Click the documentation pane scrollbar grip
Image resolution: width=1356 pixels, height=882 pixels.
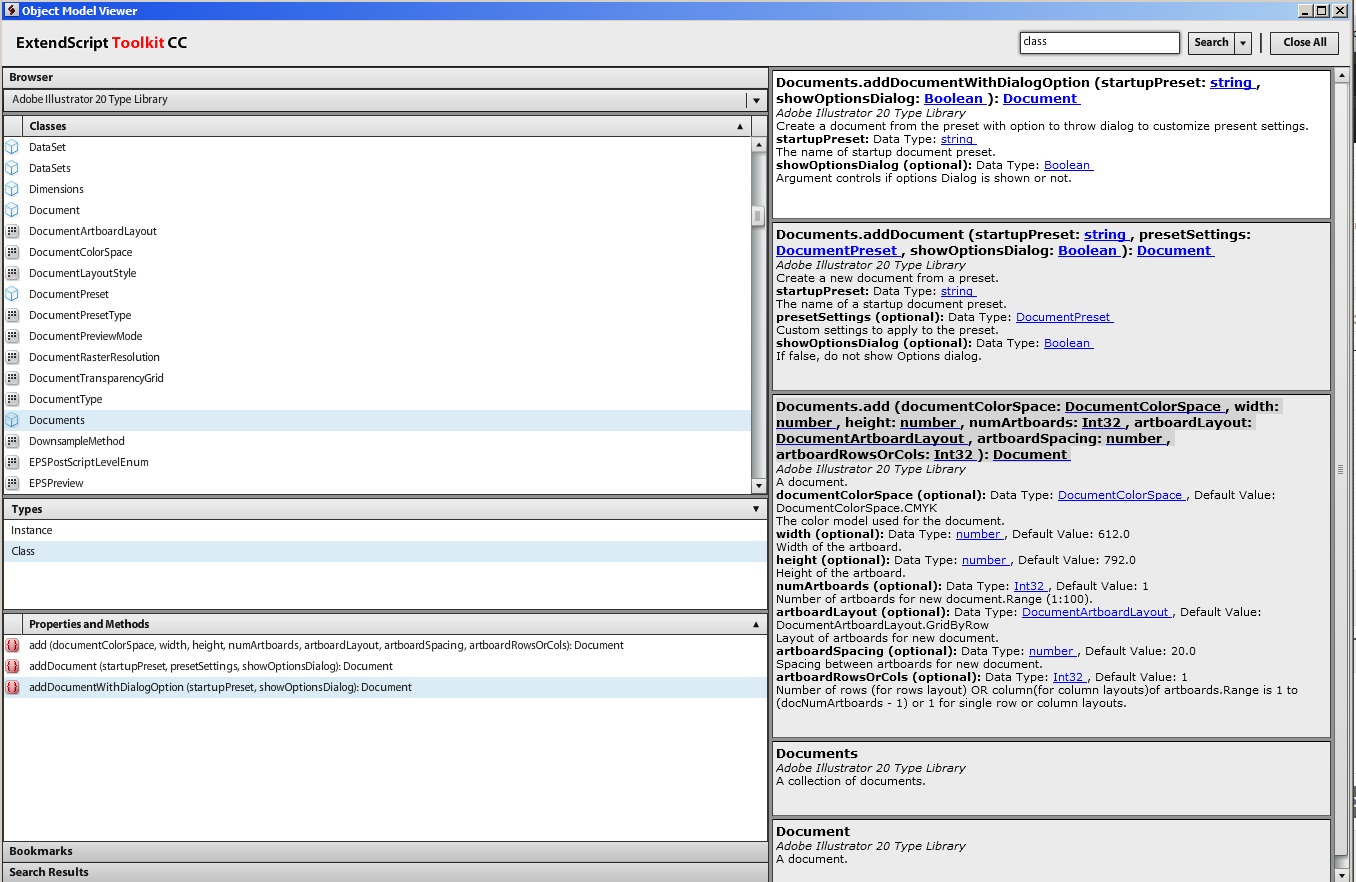tap(1341, 469)
